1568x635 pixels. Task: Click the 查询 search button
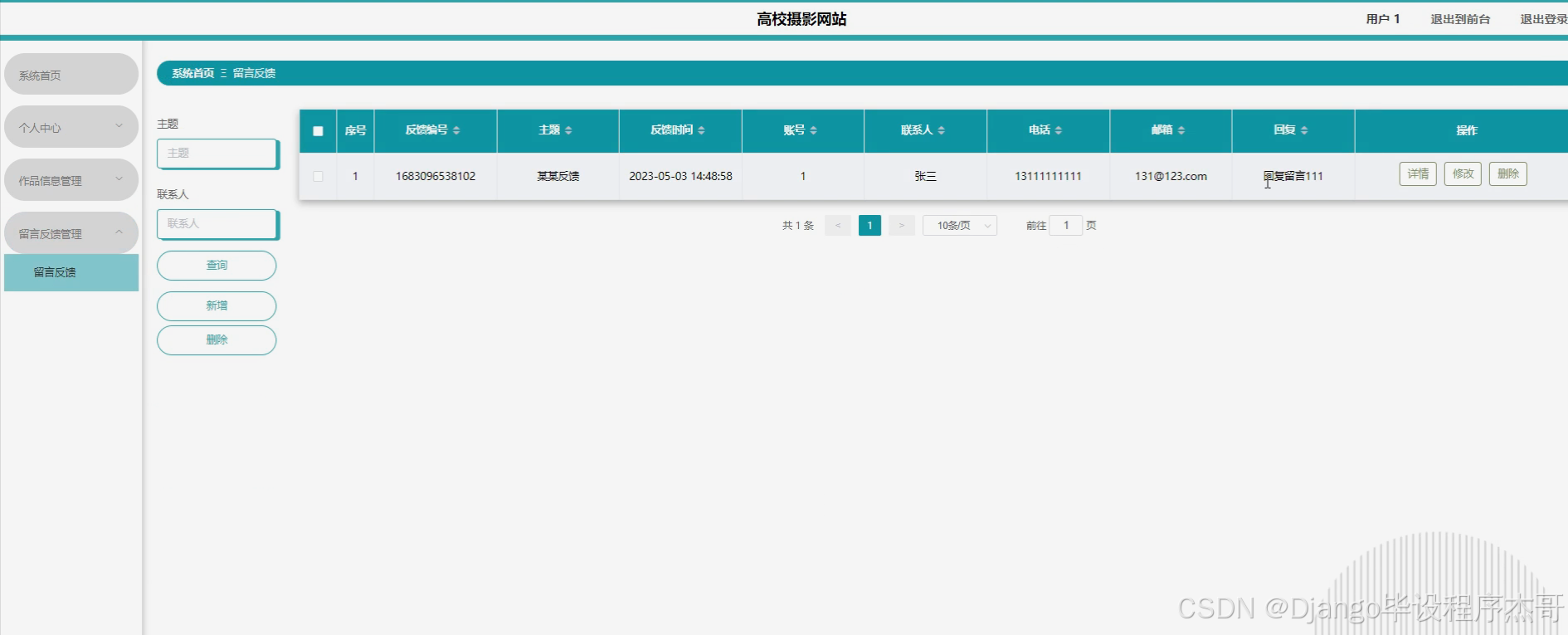click(217, 266)
